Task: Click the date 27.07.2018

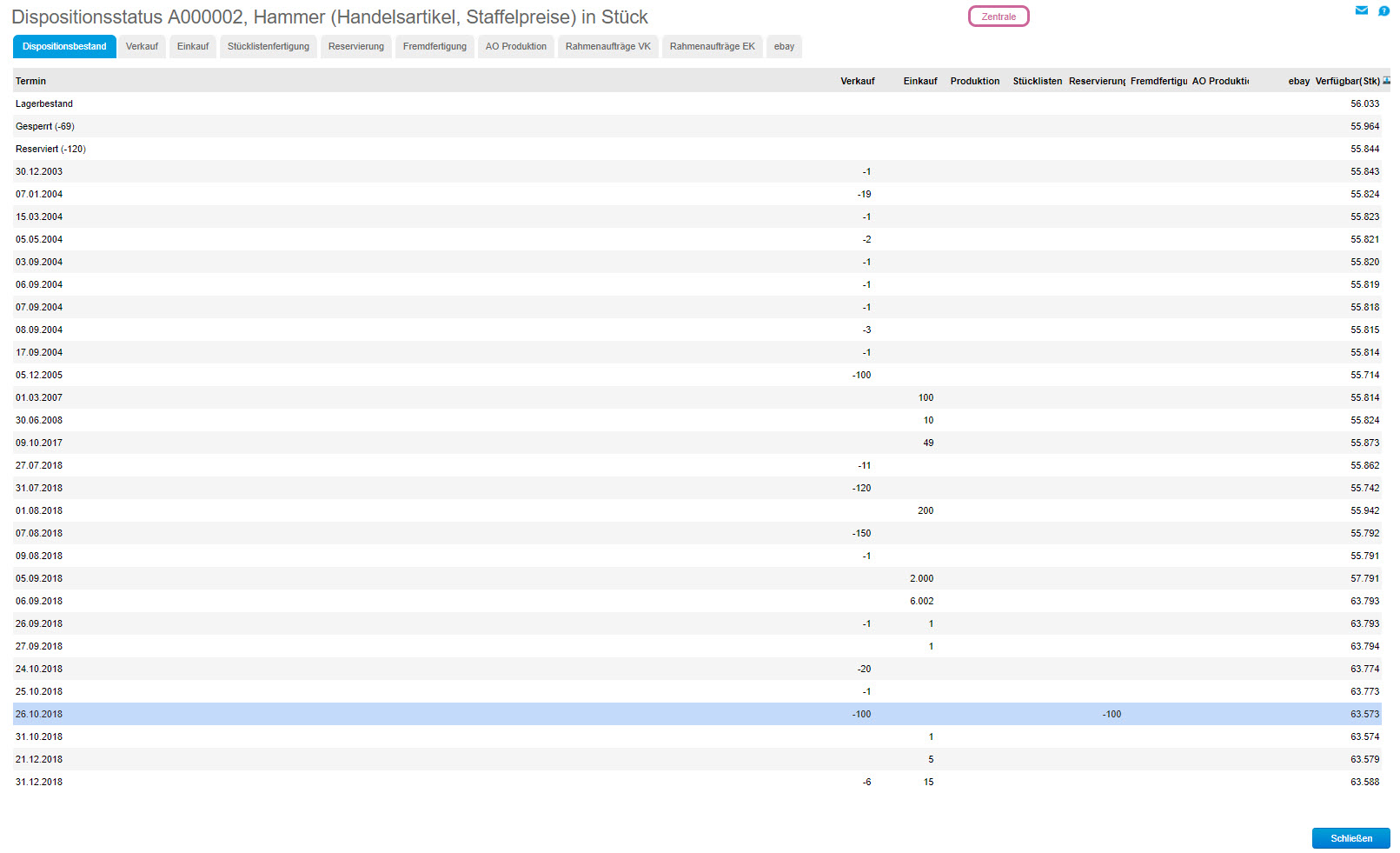Action: [39, 465]
